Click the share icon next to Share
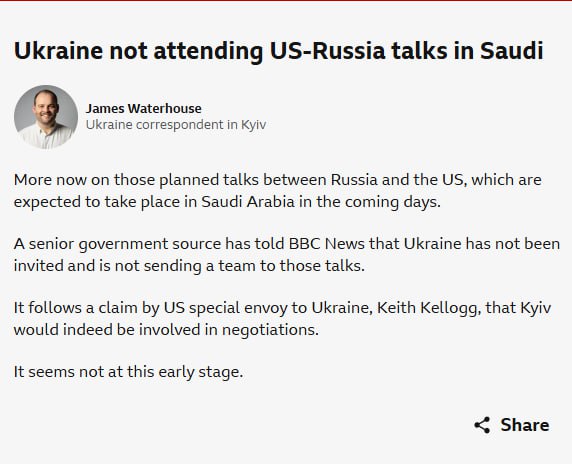This screenshot has width=572, height=464. (x=482, y=425)
